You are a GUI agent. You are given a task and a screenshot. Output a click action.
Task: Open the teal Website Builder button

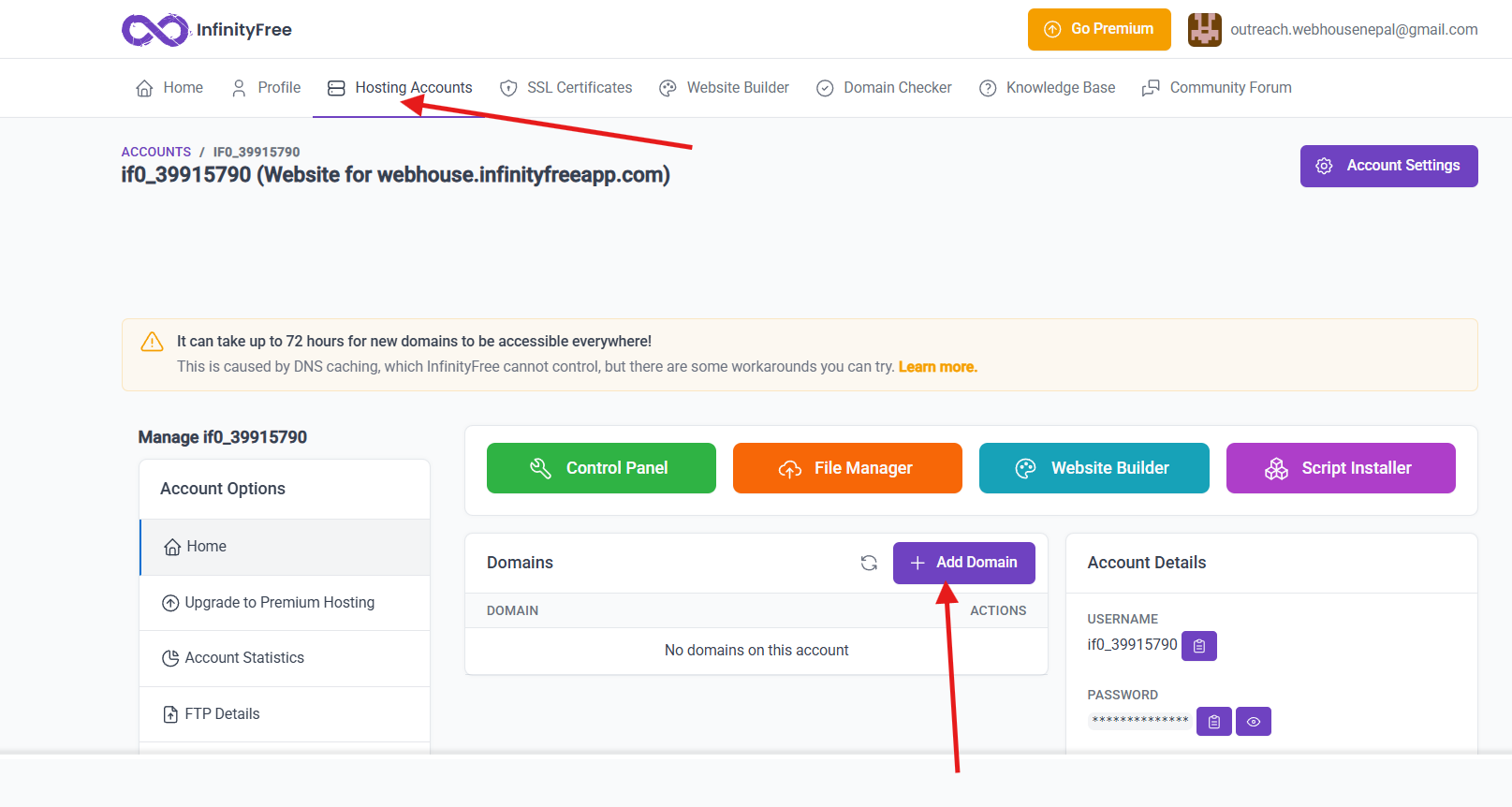tap(1094, 468)
